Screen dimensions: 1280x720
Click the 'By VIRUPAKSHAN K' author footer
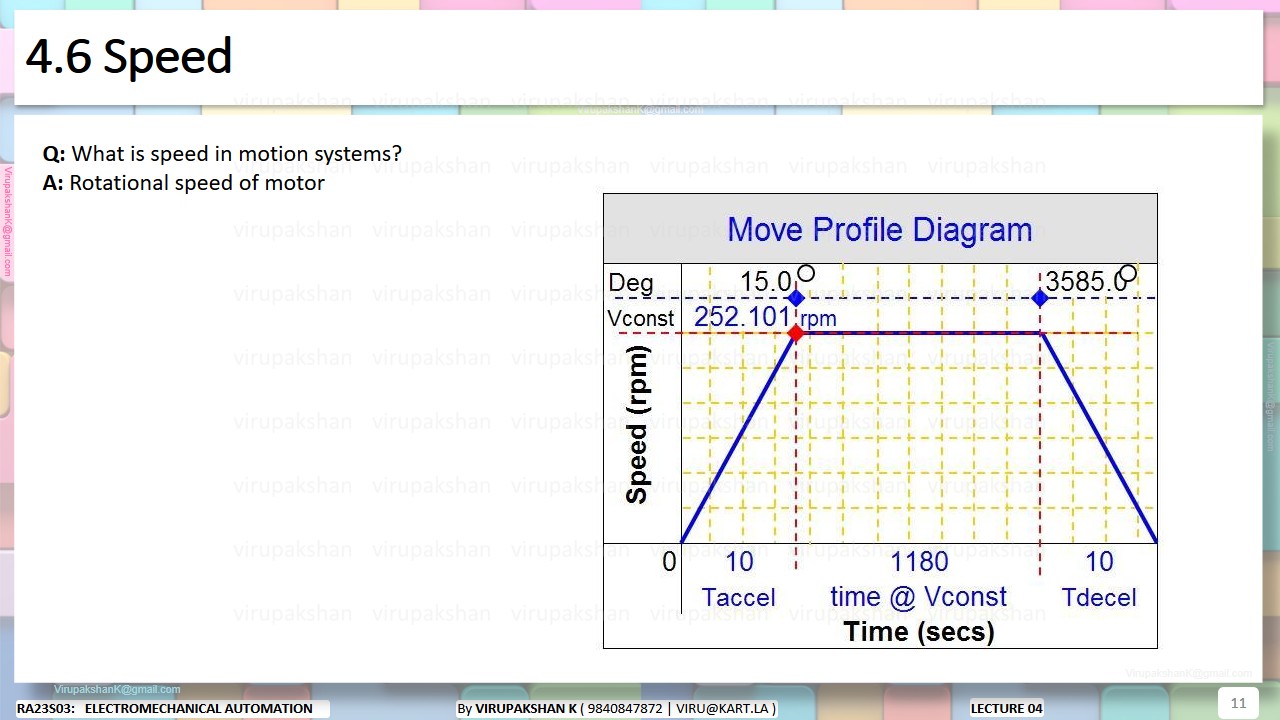(x=616, y=708)
